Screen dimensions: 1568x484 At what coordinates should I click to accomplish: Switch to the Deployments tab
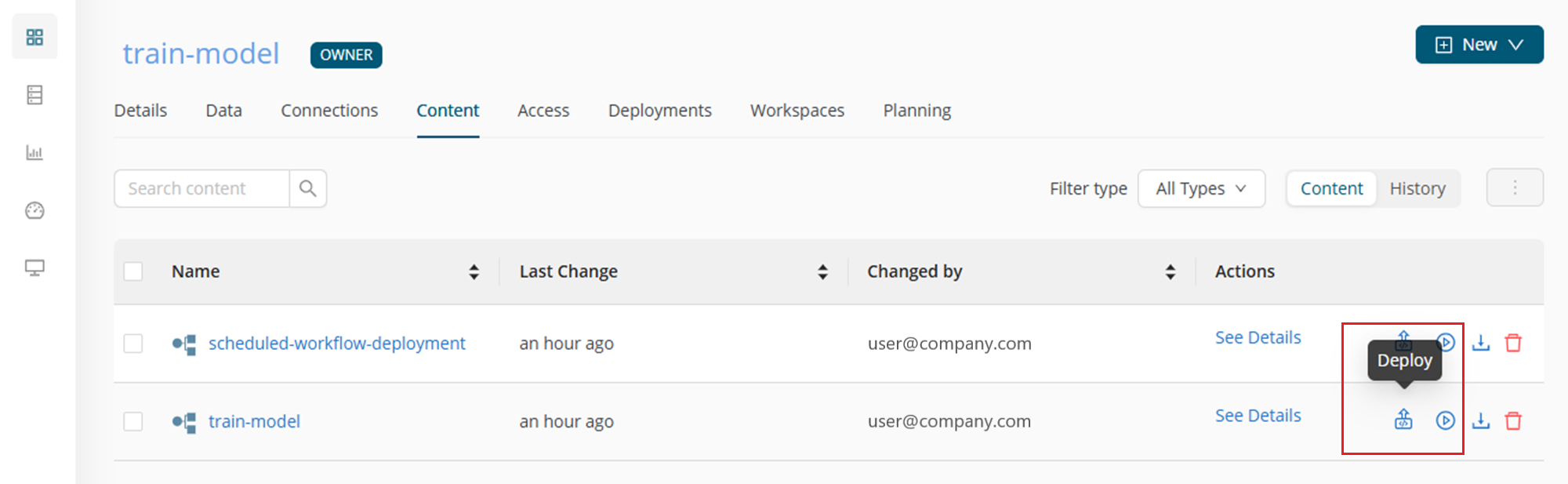tap(660, 111)
